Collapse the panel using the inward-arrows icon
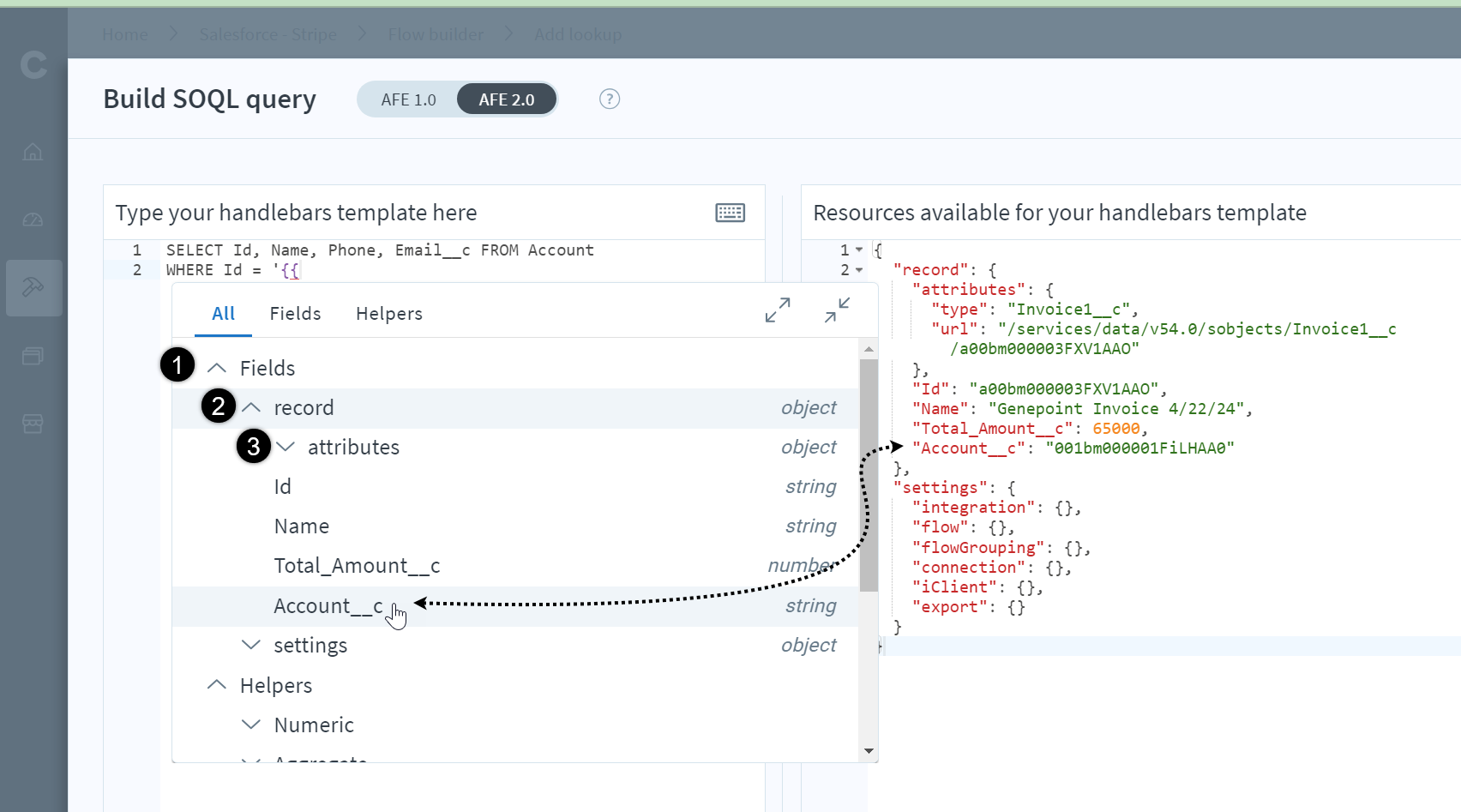This screenshot has height=812, width=1461. 837,310
